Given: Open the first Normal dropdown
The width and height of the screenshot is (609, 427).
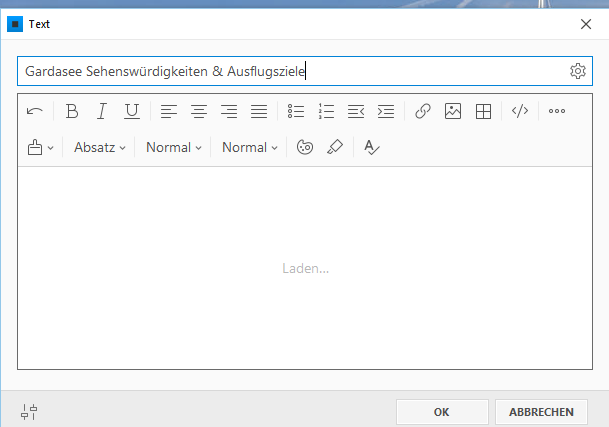Looking at the screenshot, I should pos(174,148).
